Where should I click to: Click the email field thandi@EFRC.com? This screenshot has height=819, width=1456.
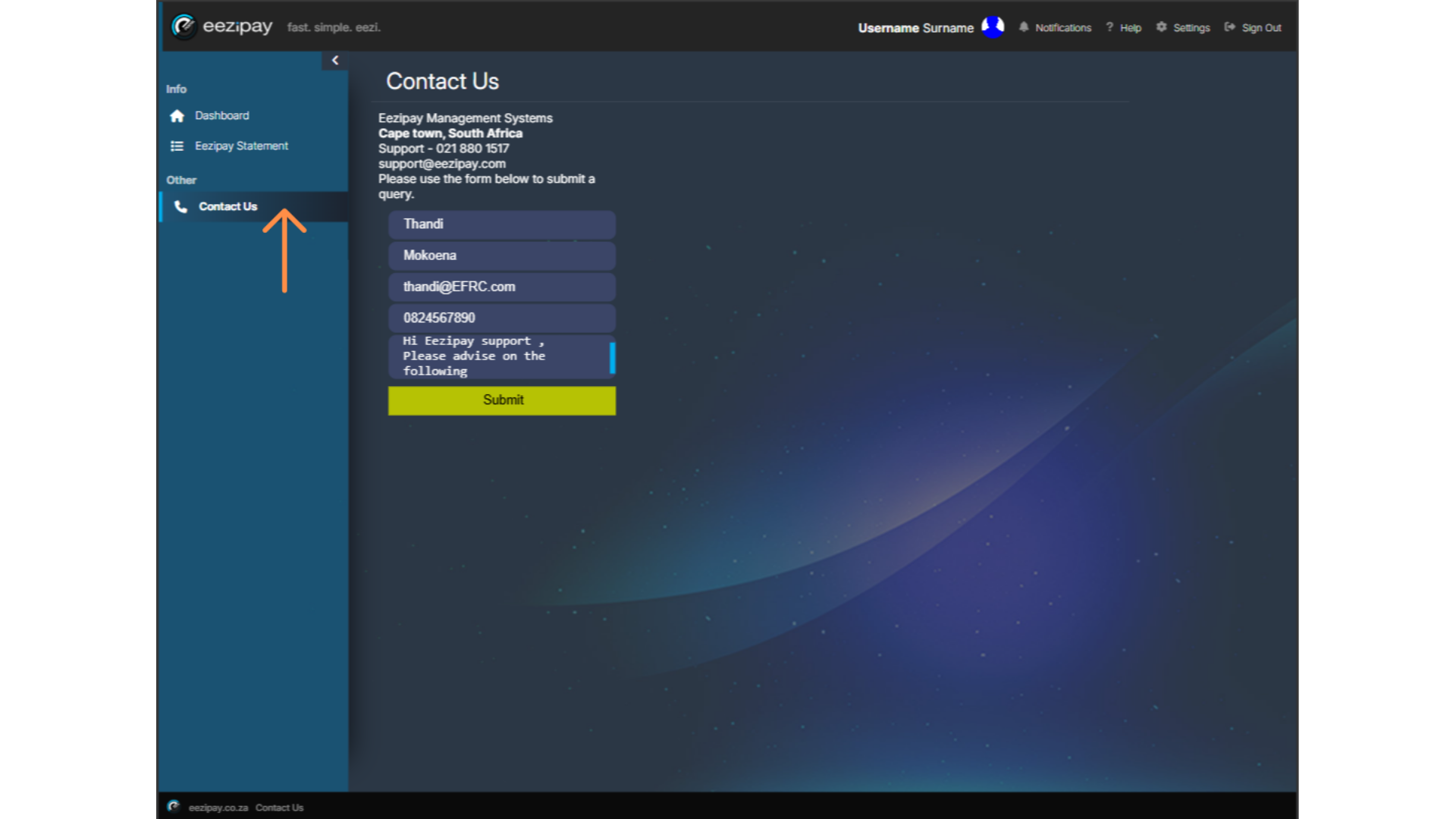click(502, 287)
